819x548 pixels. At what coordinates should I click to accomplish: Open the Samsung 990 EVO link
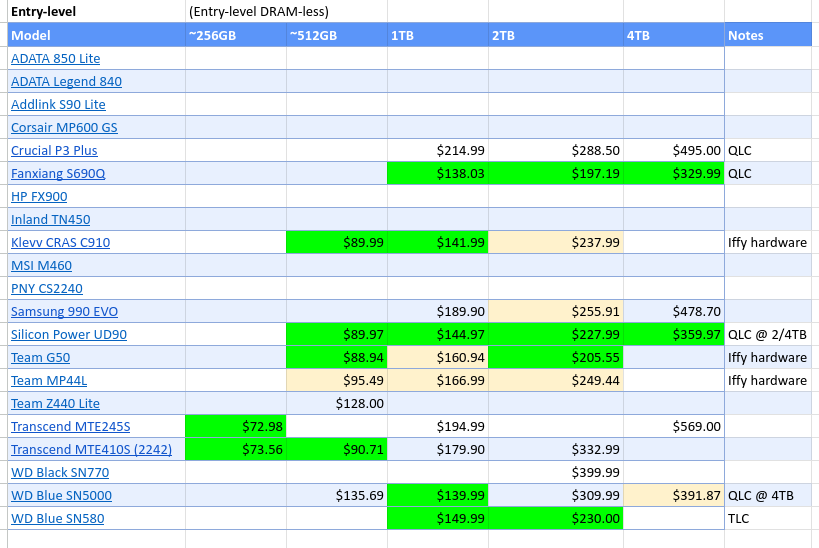(x=64, y=311)
